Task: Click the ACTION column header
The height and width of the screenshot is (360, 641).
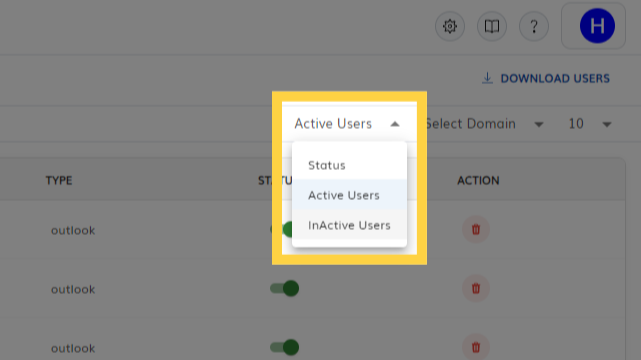Action: click(x=478, y=180)
